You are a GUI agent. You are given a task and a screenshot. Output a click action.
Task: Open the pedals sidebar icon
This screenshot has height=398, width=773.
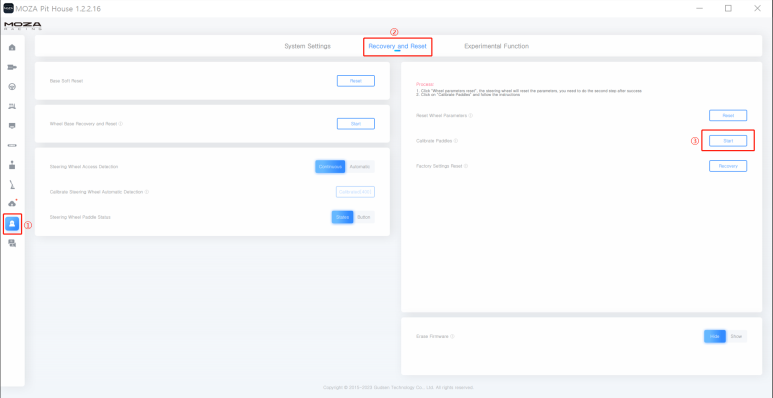pyautogui.click(x=12, y=106)
